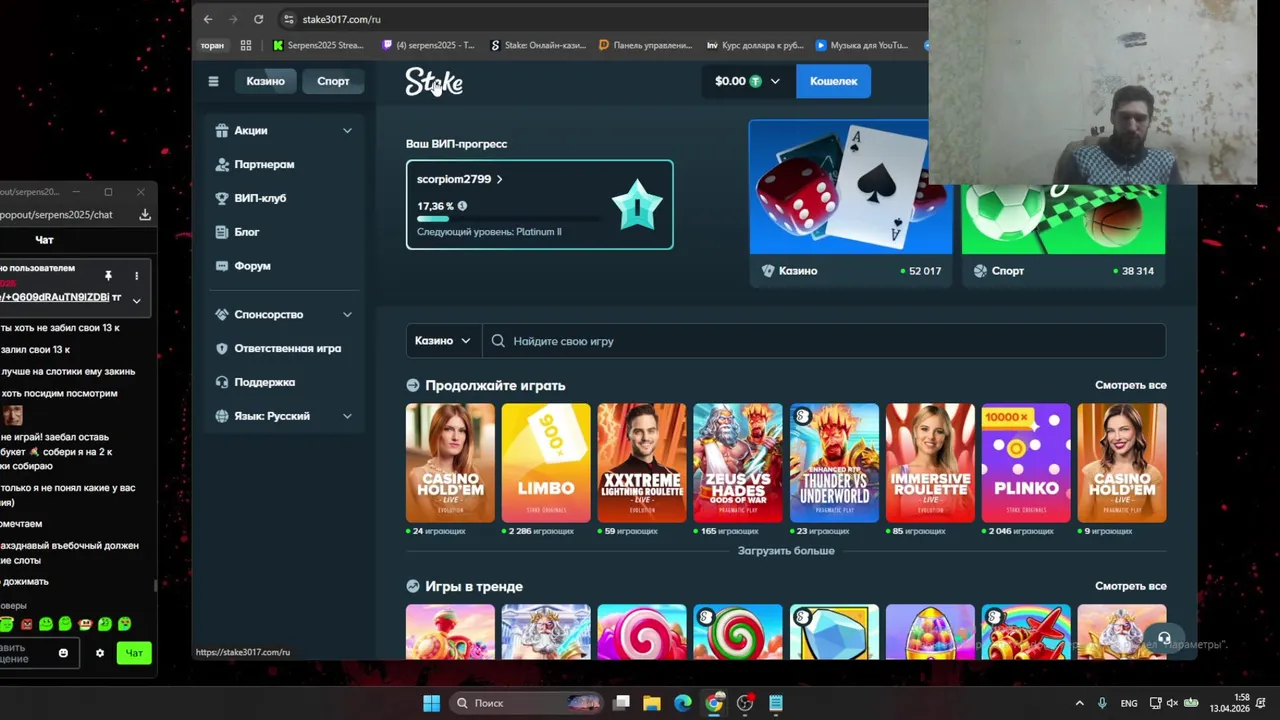
Task: Open Immersive Roulette game thumbnail
Action: [930, 463]
